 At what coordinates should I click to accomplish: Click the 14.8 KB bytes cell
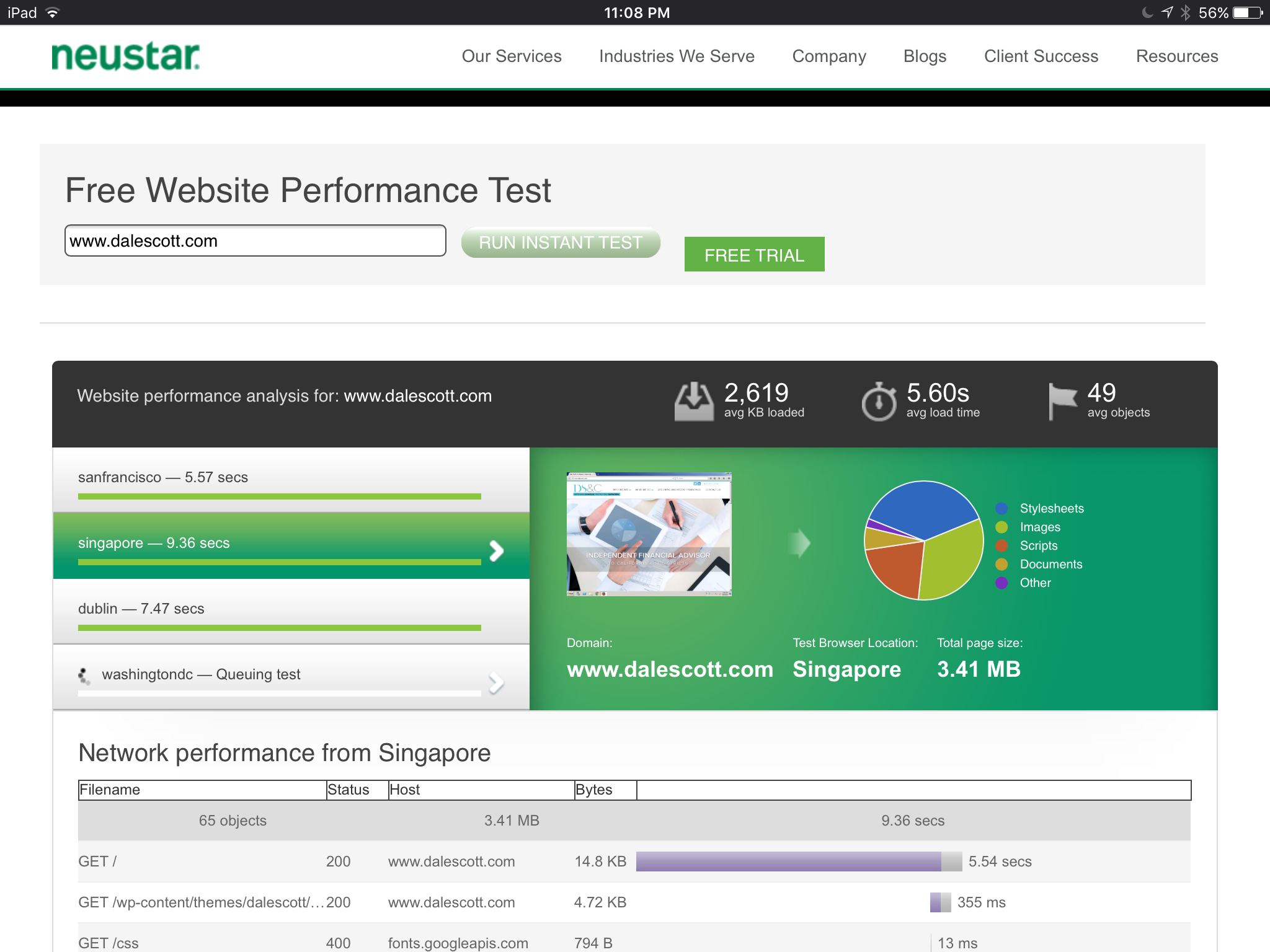(600, 862)
